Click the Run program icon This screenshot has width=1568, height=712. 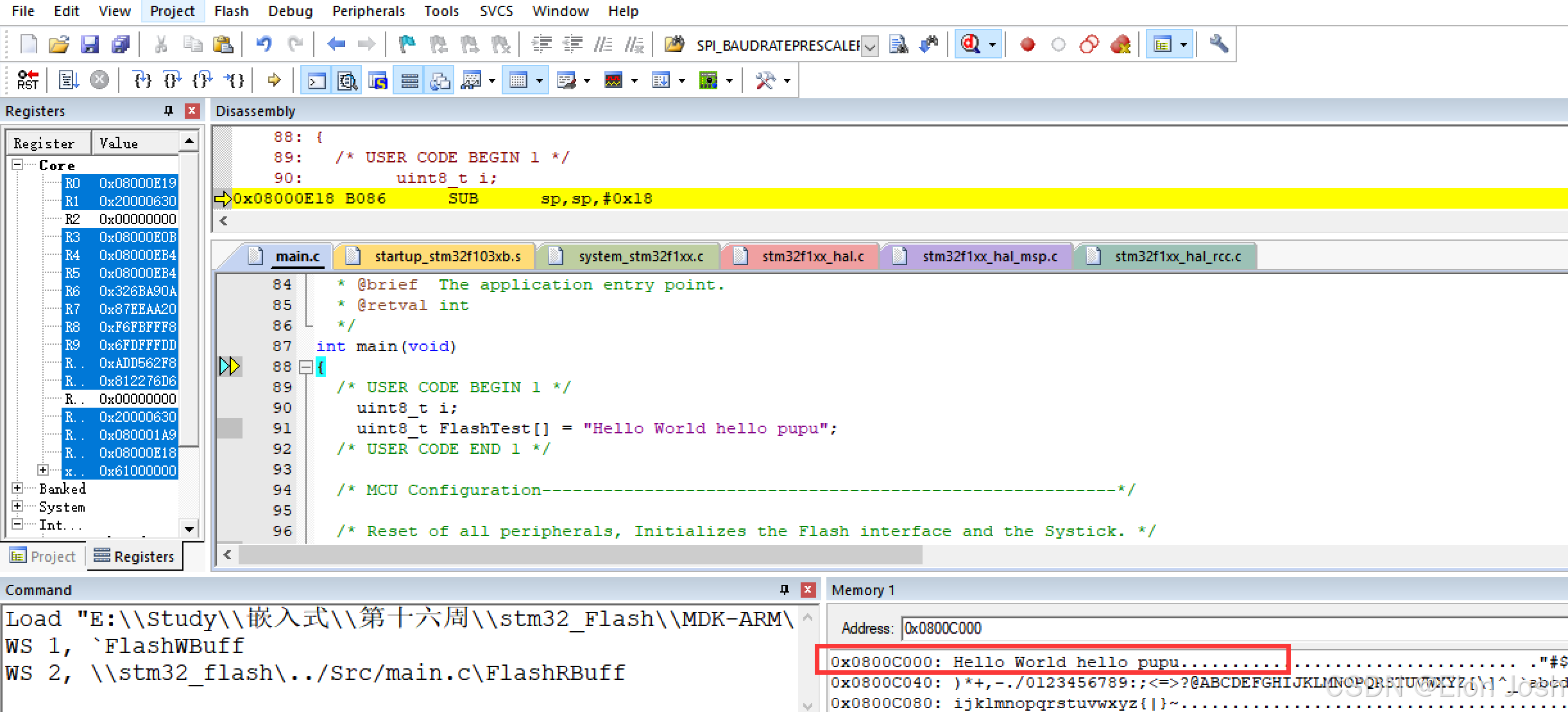(x=68, y=80)
